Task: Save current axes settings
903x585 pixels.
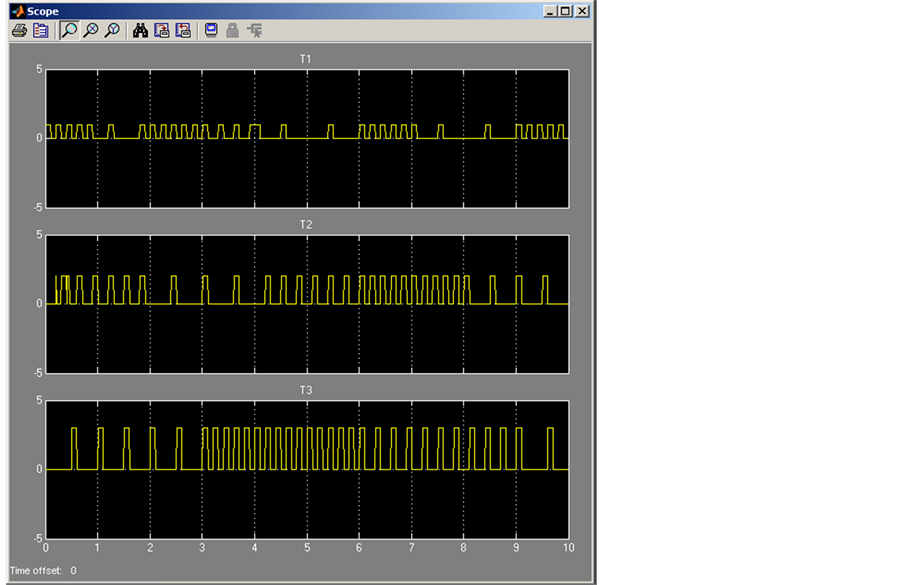Action: (161, 31)
